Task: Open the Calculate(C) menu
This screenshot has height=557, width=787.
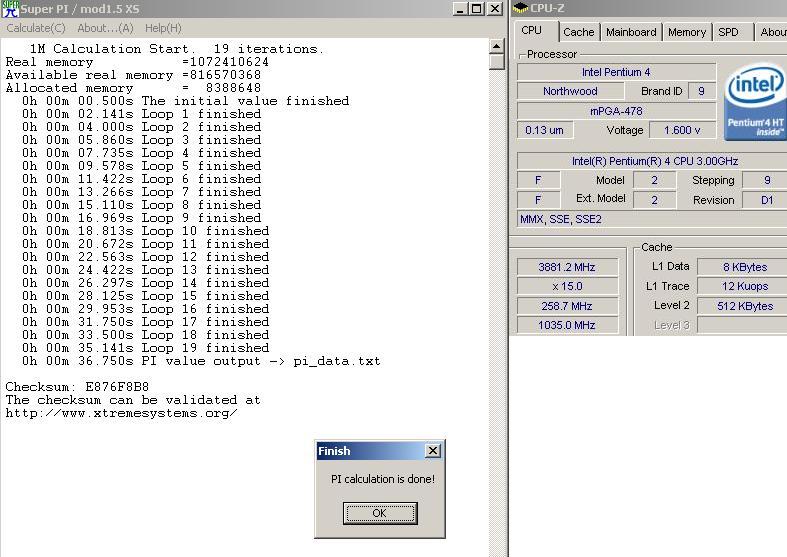Action: (x=36, y=28)
